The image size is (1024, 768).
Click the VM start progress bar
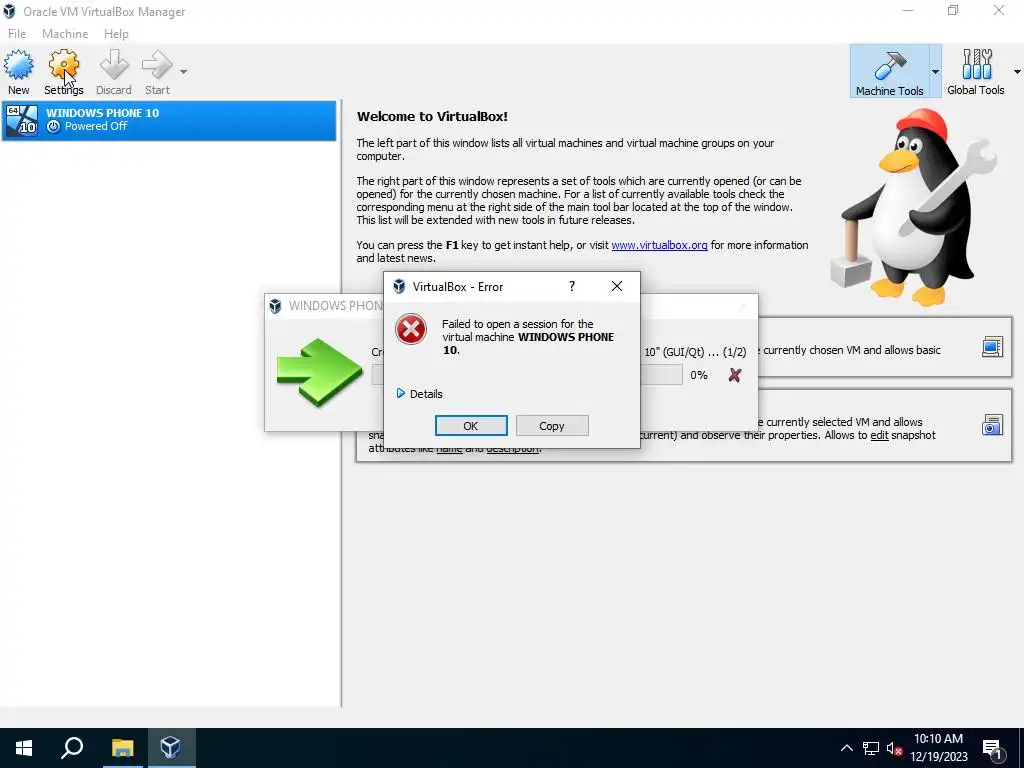tap(661, 375)
